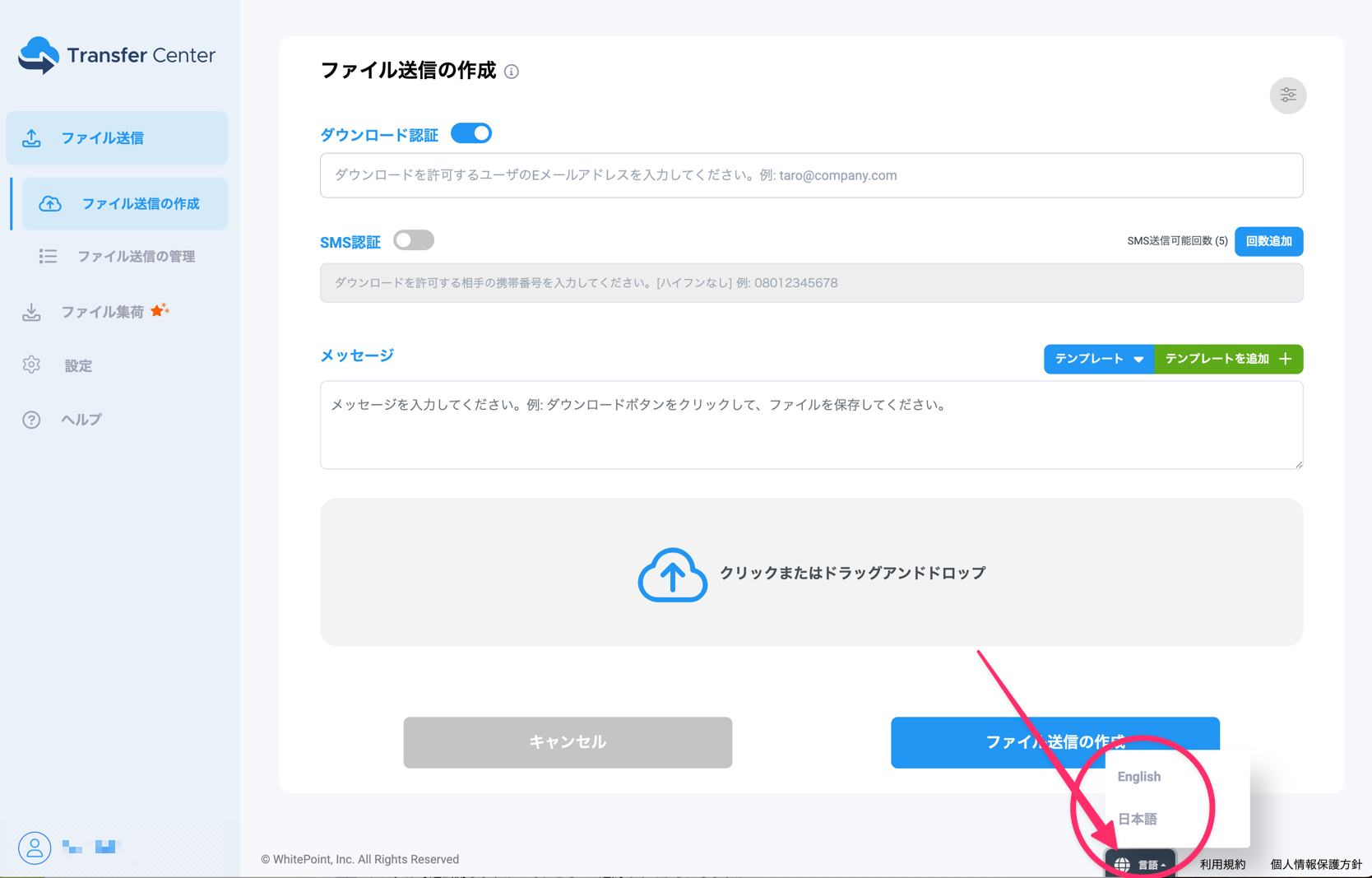Open the filter settings sliders icon
The image size is (1372, 878).
click(1287, 95)
